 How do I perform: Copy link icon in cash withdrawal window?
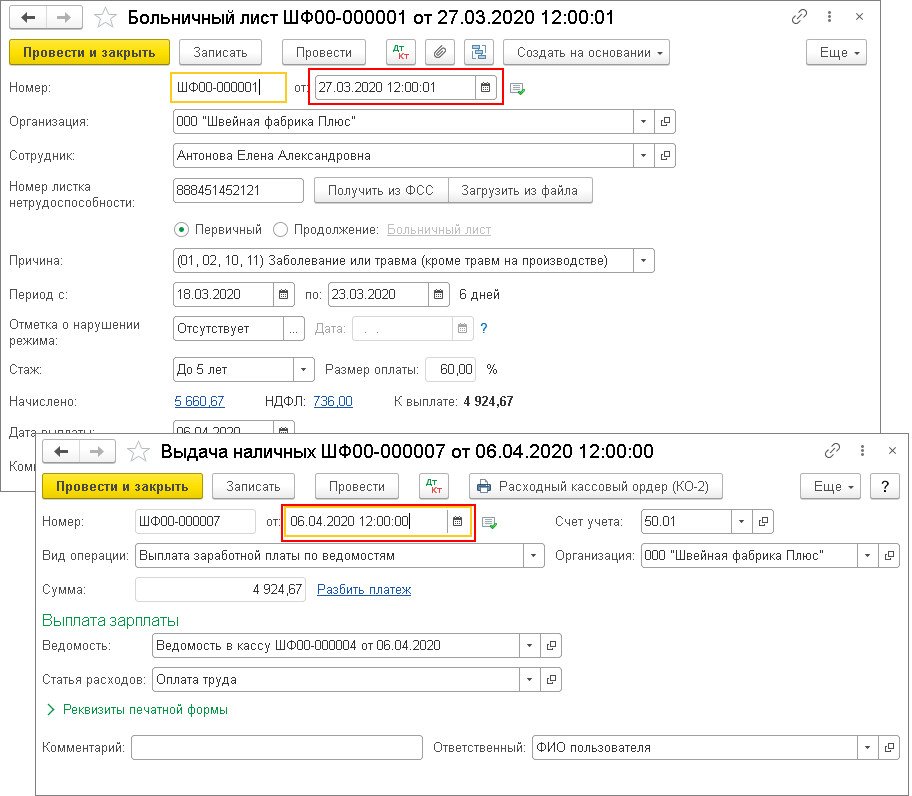click(x=832, y=451)
